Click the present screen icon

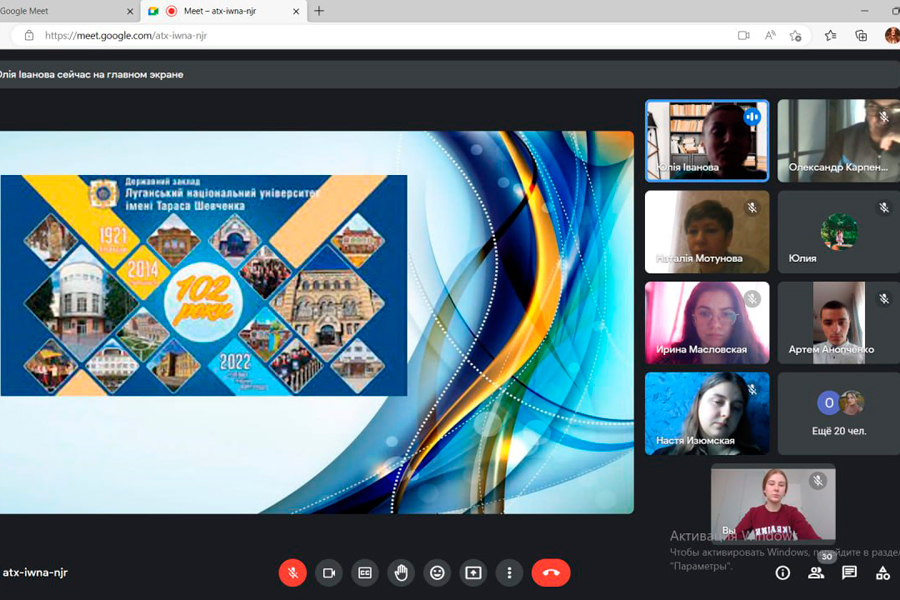click(x=473, y=573)
